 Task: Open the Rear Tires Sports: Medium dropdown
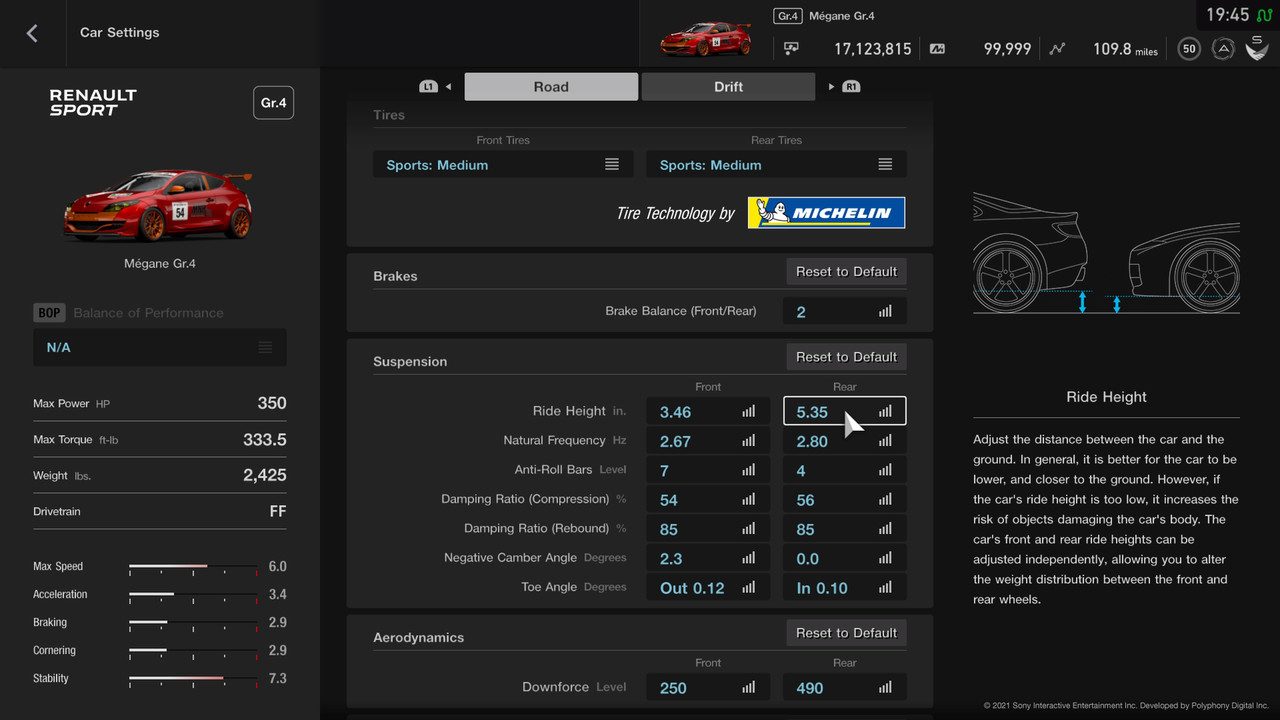pyautogui.click(x=776, y=165)
